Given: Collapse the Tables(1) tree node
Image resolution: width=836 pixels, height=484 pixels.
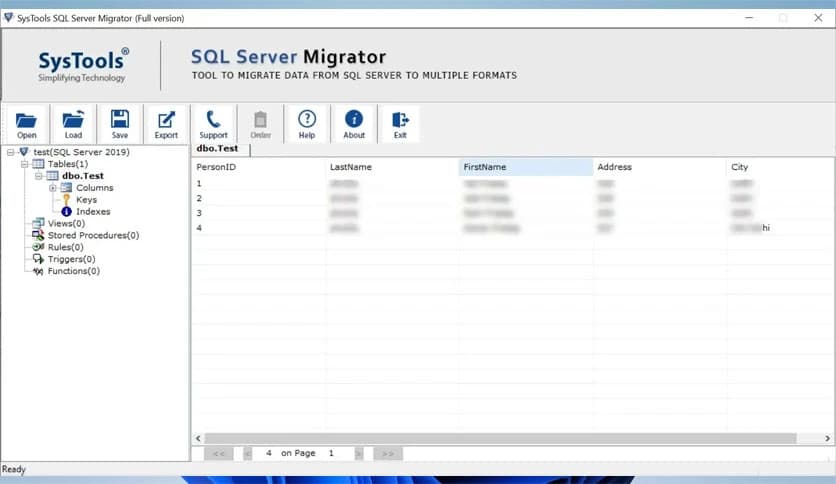Looking at the screenshot, I should pyautogui.click(x=25, y=164).
